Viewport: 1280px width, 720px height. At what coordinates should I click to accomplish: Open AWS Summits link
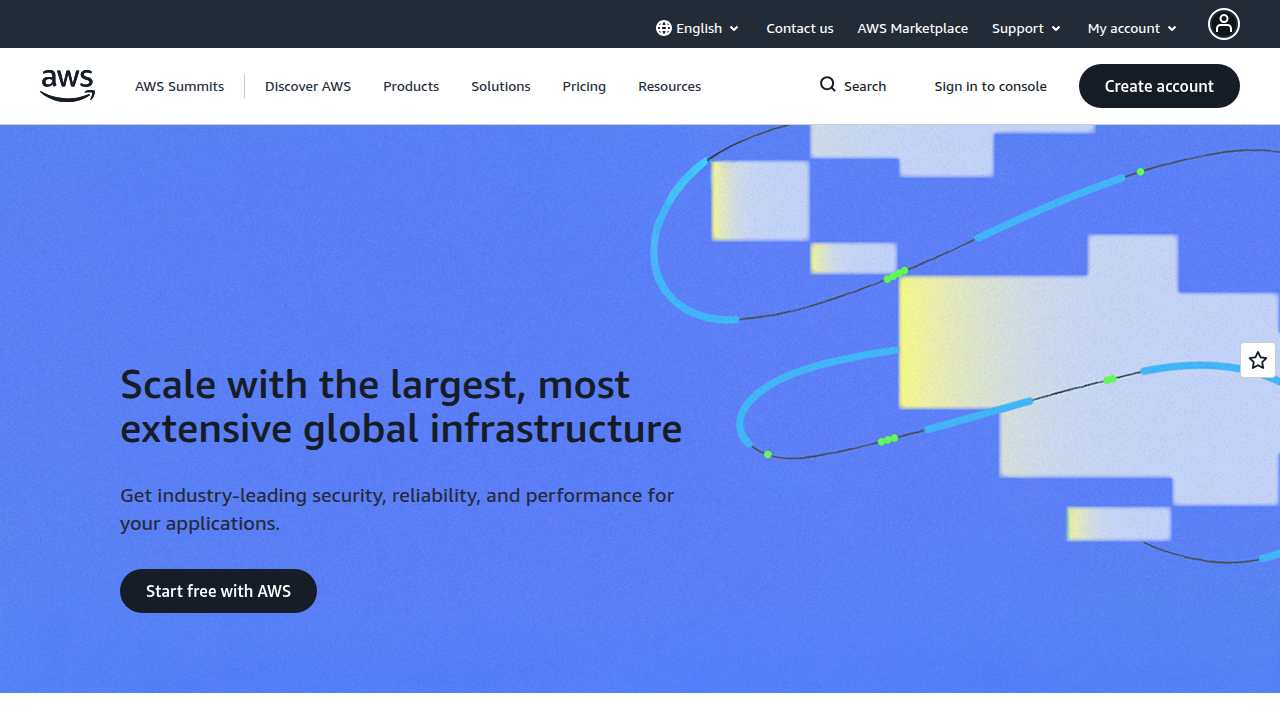click(180, 86)
